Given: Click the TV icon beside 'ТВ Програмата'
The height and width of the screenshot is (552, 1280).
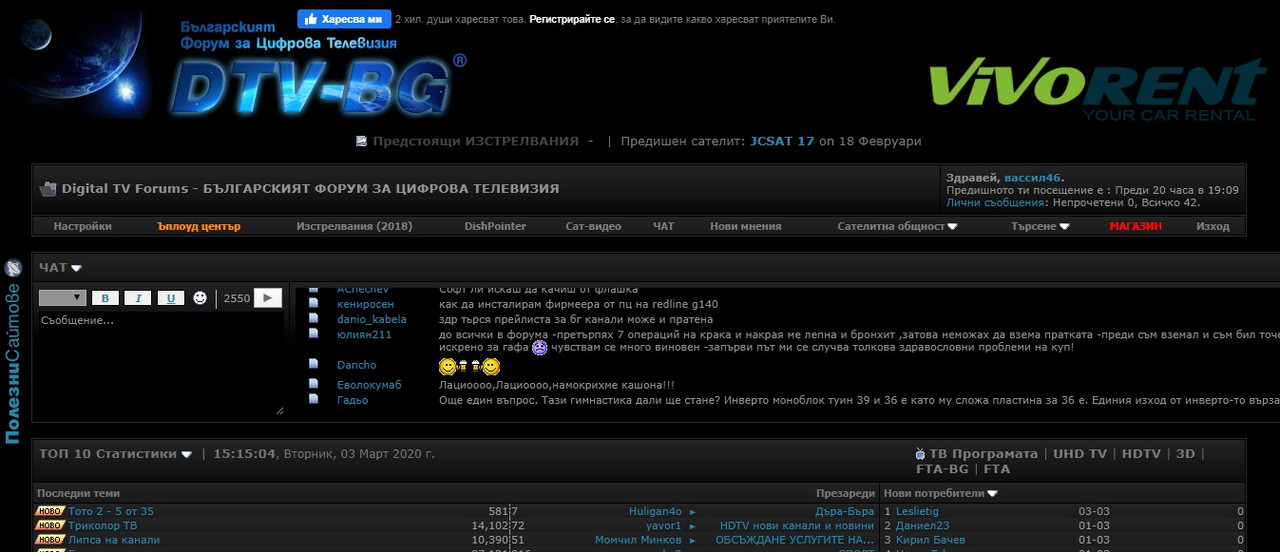Looking at the screenshot, I should pos(921,454).
